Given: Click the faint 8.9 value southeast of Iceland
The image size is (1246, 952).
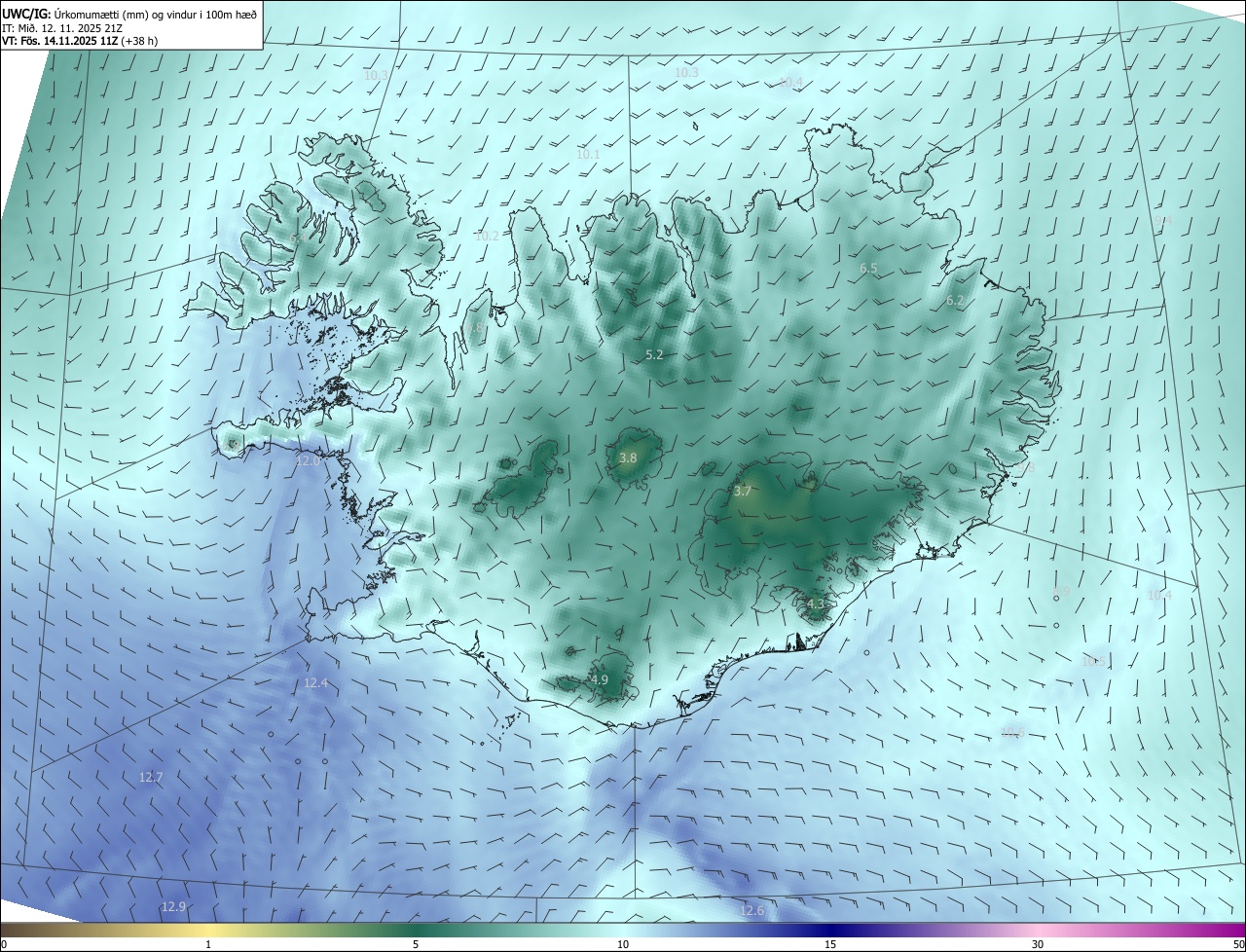Looking at the screenshot, I should 1061,592.
